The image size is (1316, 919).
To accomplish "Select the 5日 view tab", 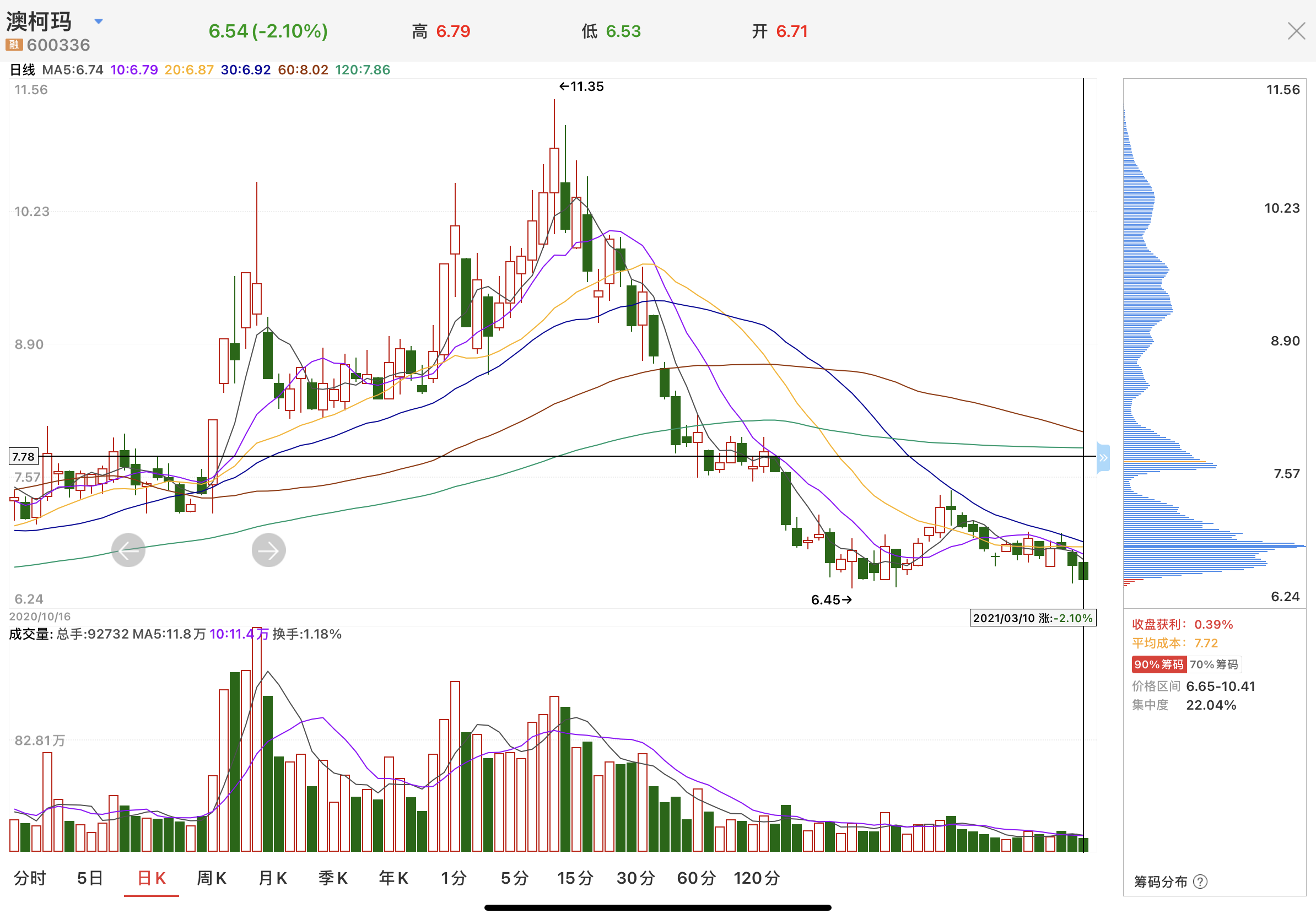I will (x=90, y=878).
